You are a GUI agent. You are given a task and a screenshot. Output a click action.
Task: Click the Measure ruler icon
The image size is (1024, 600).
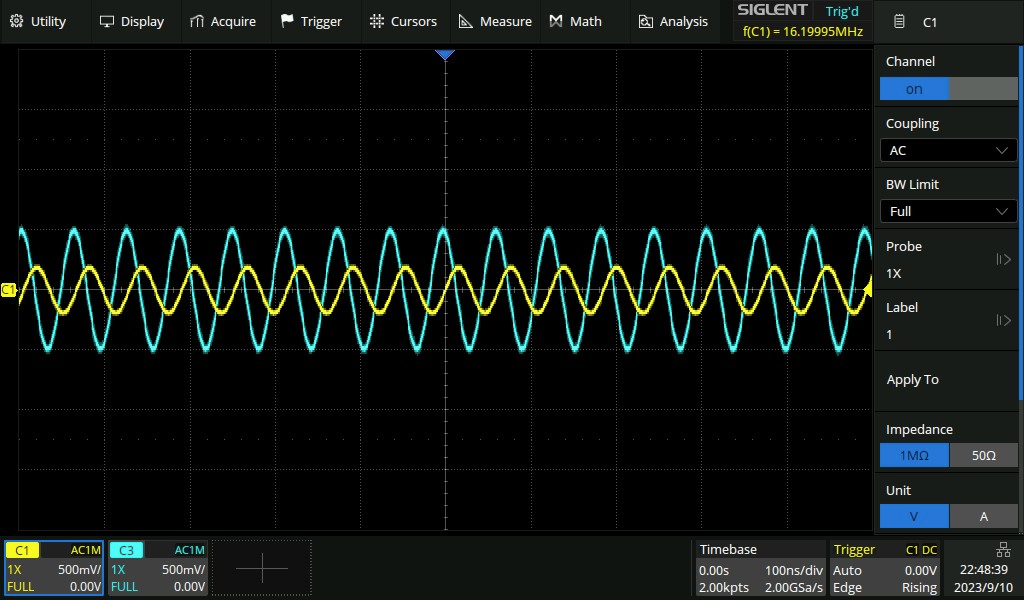[465, 21]
